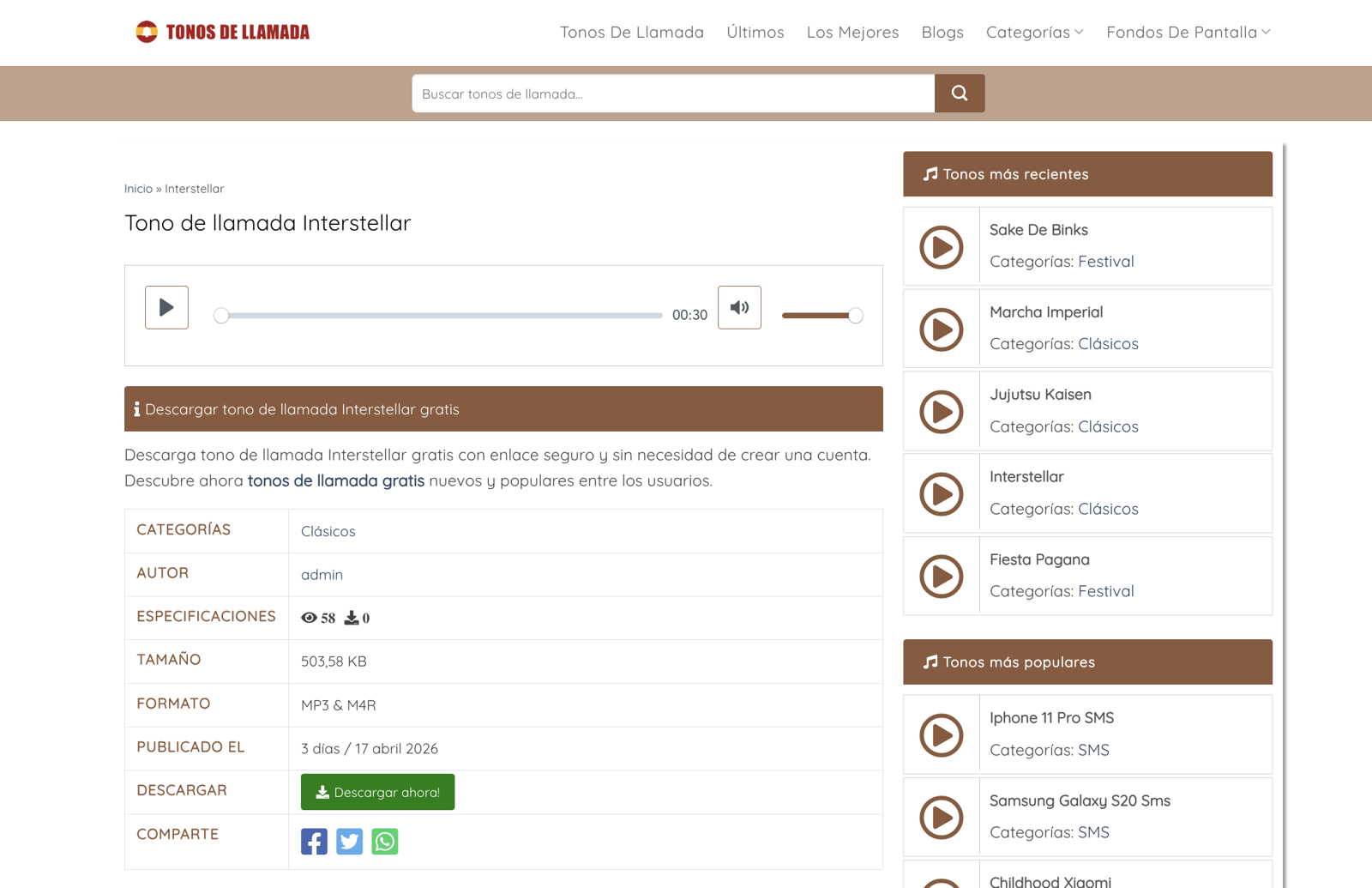Go to Los Mejores page
Viewport: 1372px width, 888px height.
point(852,33)
